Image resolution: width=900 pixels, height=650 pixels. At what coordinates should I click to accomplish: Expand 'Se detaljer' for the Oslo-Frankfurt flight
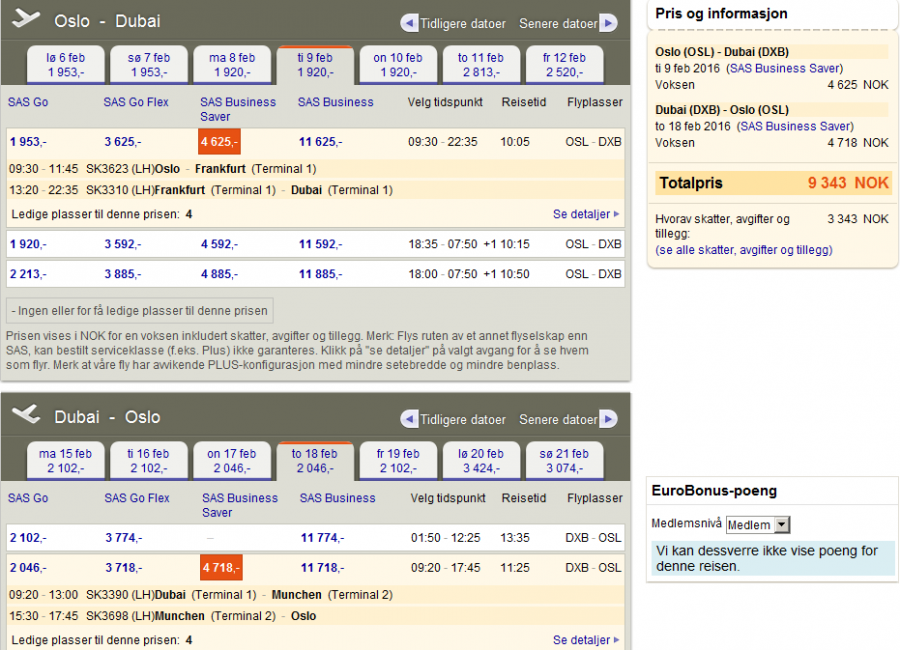pos(586,214)
